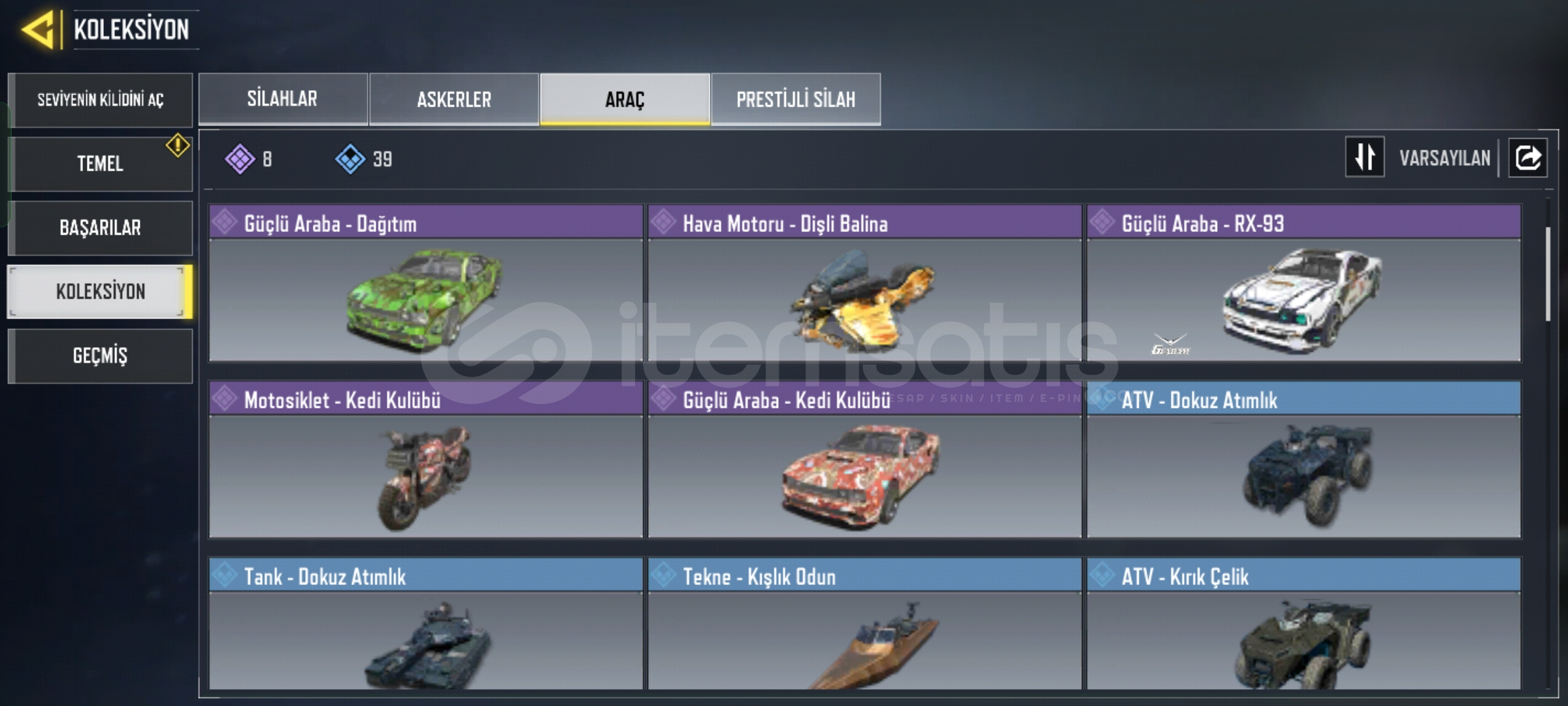Choose the green Dağıtım muscle car skin
Image resolution: width=1568 pixels, height=706 pixels.
click(x=426, y=283)
